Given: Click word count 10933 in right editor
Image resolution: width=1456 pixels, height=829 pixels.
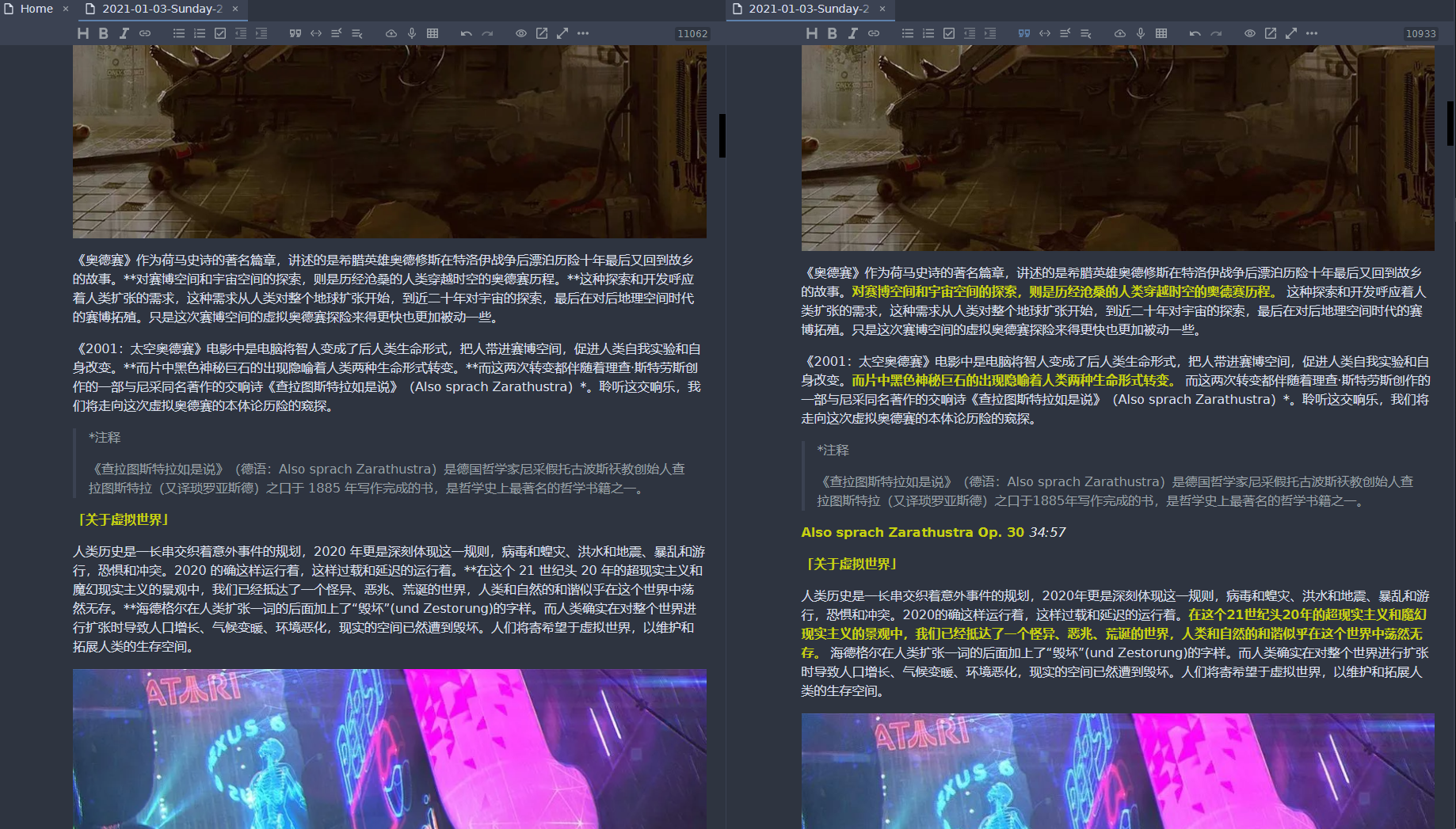Looking at the screenshot, I should [1420, 33].
